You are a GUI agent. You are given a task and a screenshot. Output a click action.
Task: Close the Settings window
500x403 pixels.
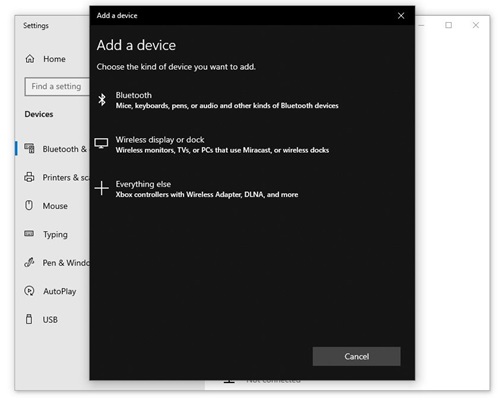(x=476, y=25)
